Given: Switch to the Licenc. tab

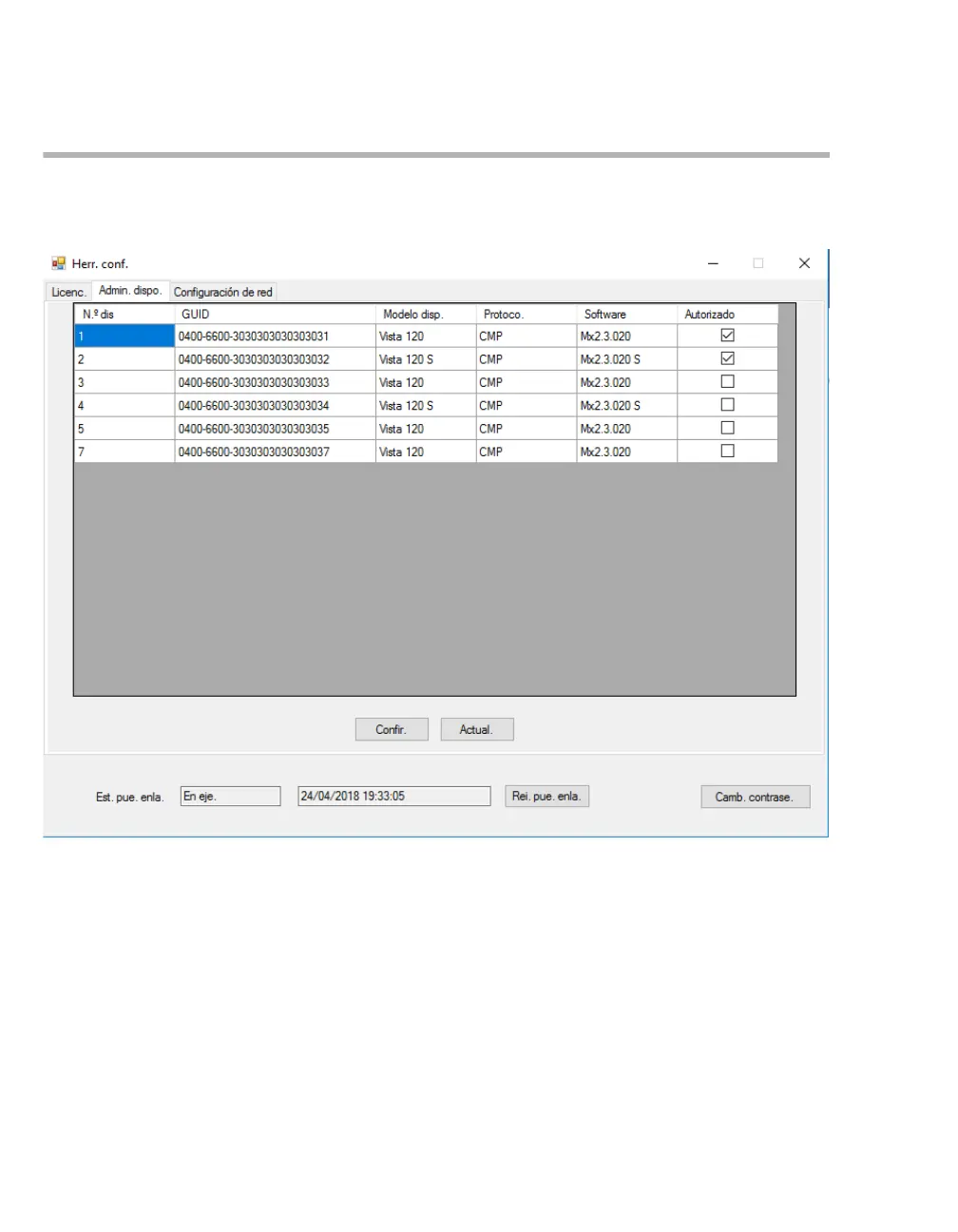Looking at the screenshot, I should pyautogui.click(x=68, y=292).
